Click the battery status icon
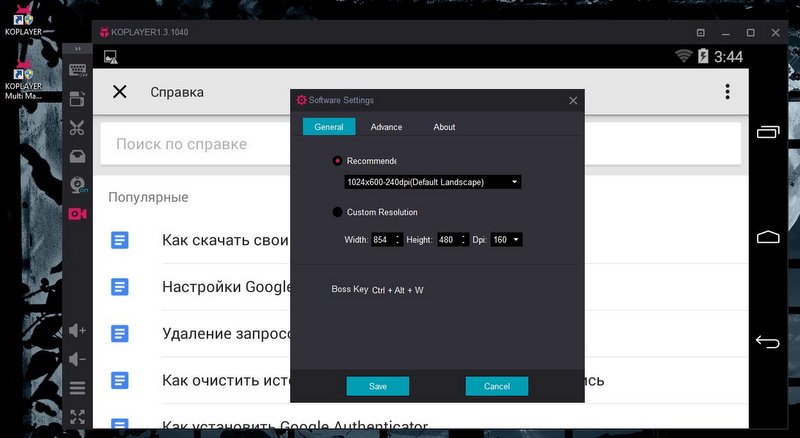800x438 pixels. click(x=703, y=56)
